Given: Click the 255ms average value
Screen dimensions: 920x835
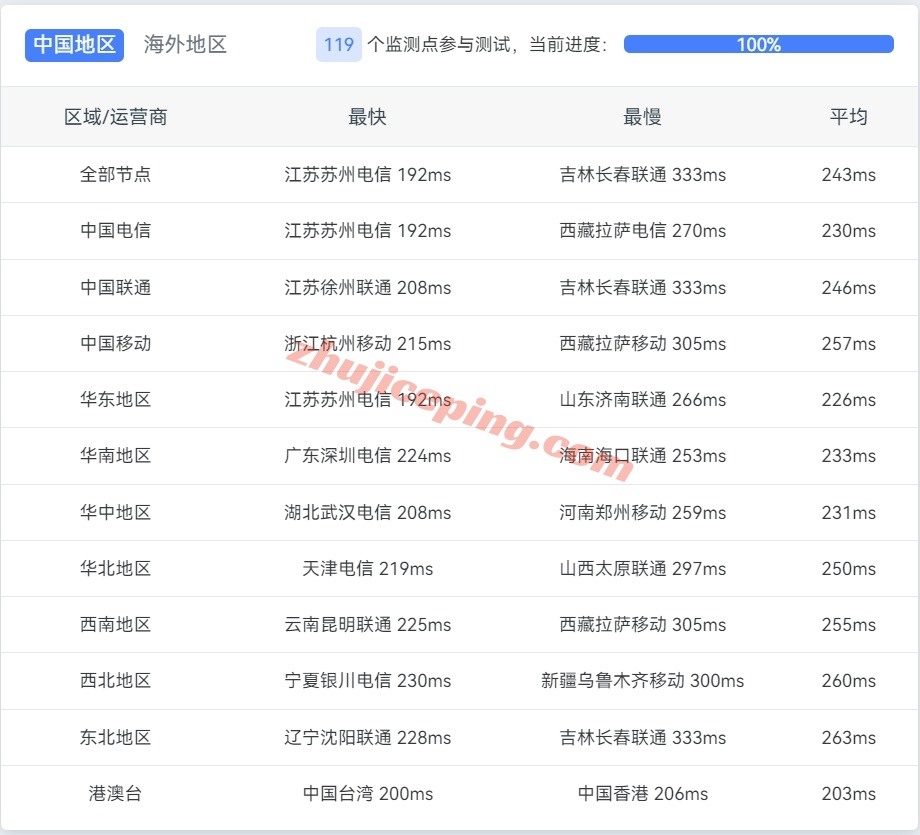Looking at the screenshot, I should [848, 624].
